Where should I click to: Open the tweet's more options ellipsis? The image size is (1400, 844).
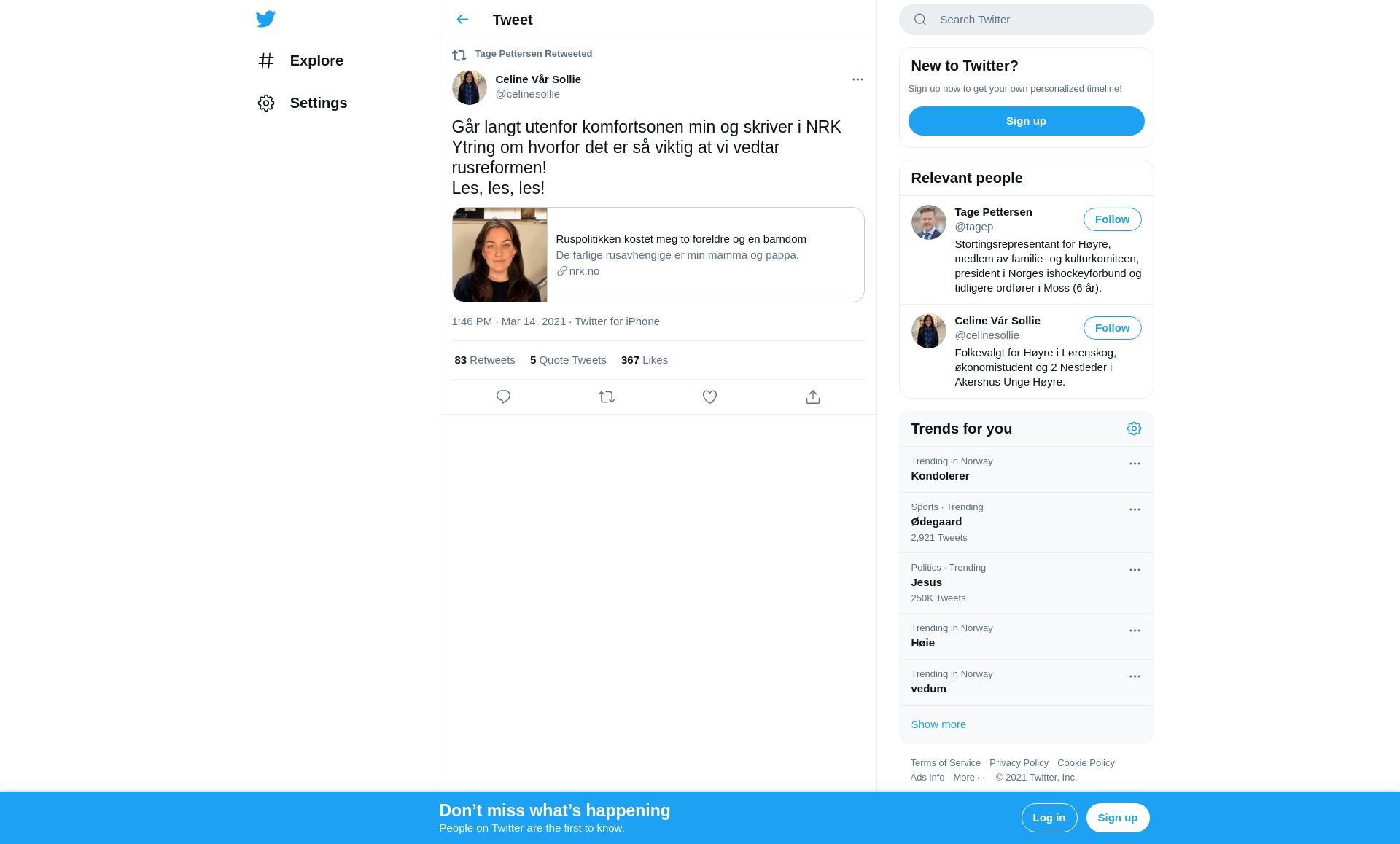pos(857,79)
